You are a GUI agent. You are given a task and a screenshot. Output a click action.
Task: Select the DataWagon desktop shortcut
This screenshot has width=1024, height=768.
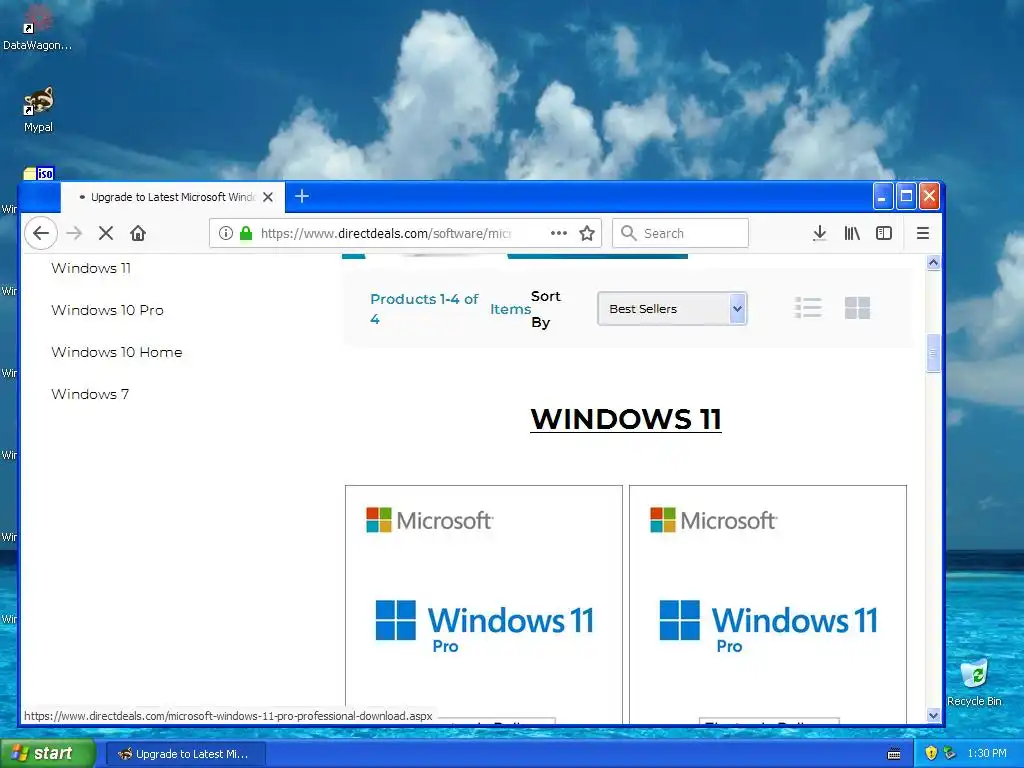pyautogui.click(x=37, y=29)
